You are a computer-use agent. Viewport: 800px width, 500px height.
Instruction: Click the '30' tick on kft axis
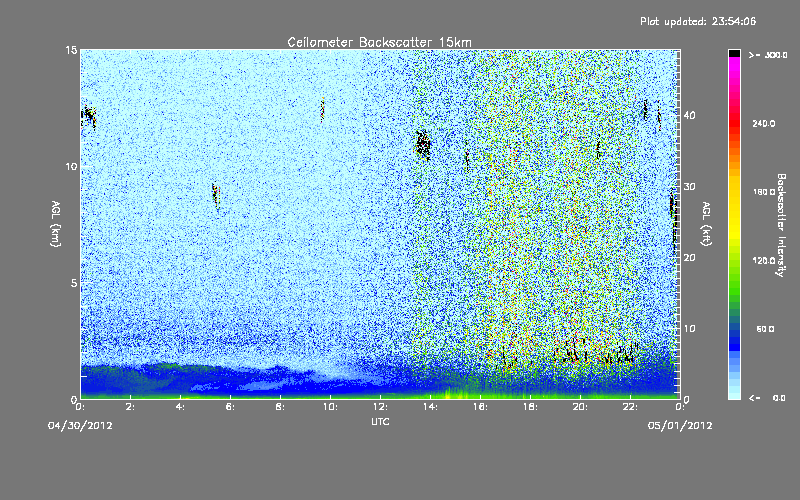689,187
